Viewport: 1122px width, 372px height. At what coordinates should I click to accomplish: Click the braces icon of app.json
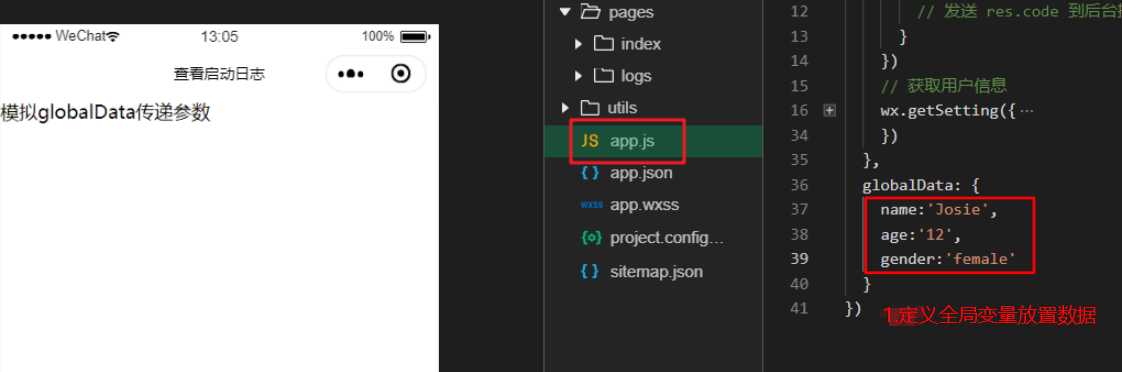590,172
